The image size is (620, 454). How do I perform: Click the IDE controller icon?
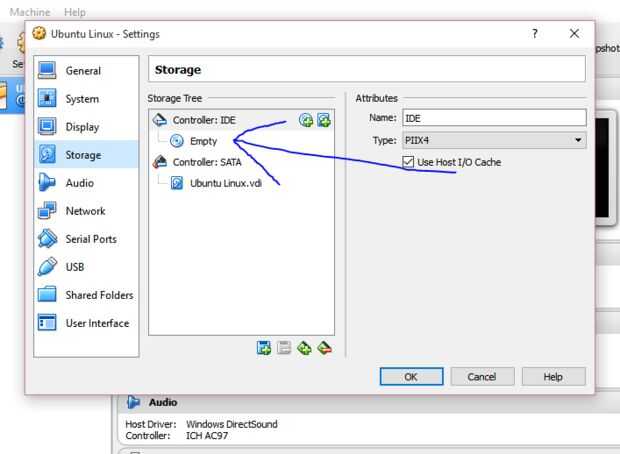click(x=160, y=120)
